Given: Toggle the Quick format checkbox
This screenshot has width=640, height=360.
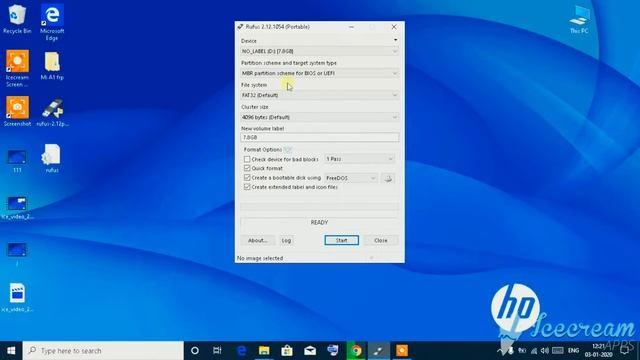Looking at the screenshot, I should (247, 168).
